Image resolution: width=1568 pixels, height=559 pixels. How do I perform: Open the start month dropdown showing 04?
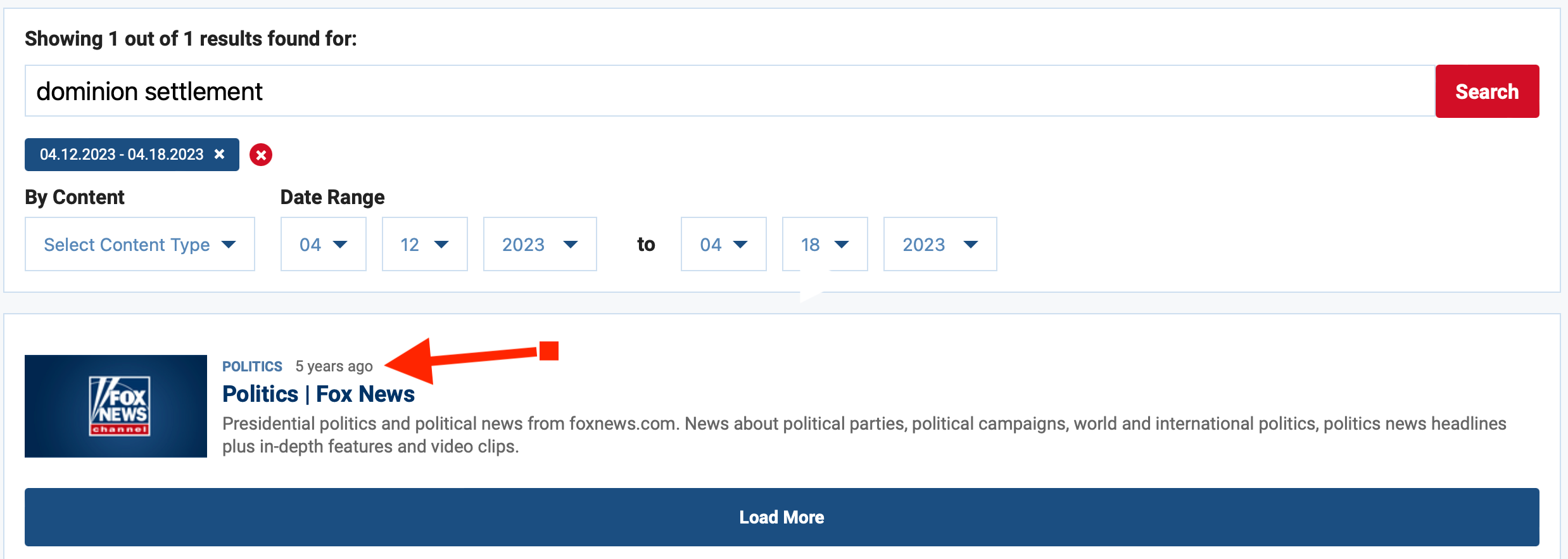tap(324, 244)
